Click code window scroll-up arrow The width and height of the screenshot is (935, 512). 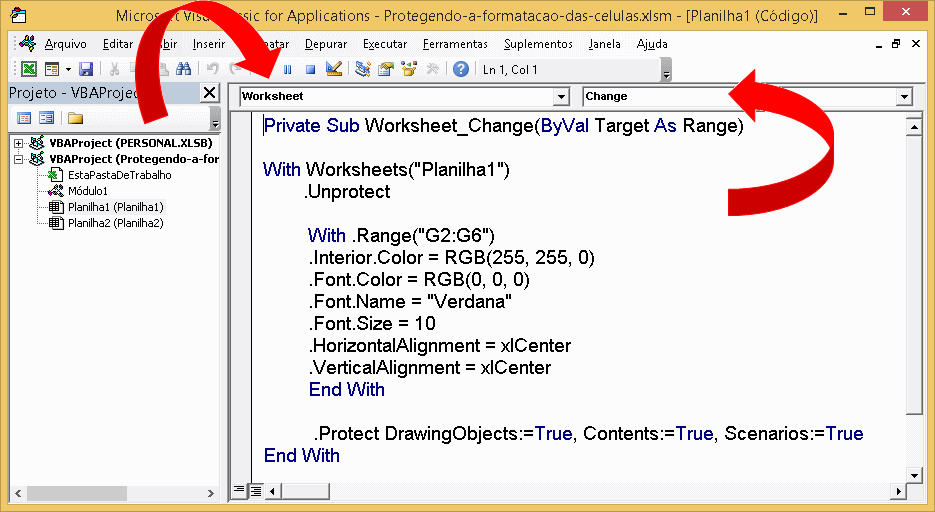[x=914, y=126]
